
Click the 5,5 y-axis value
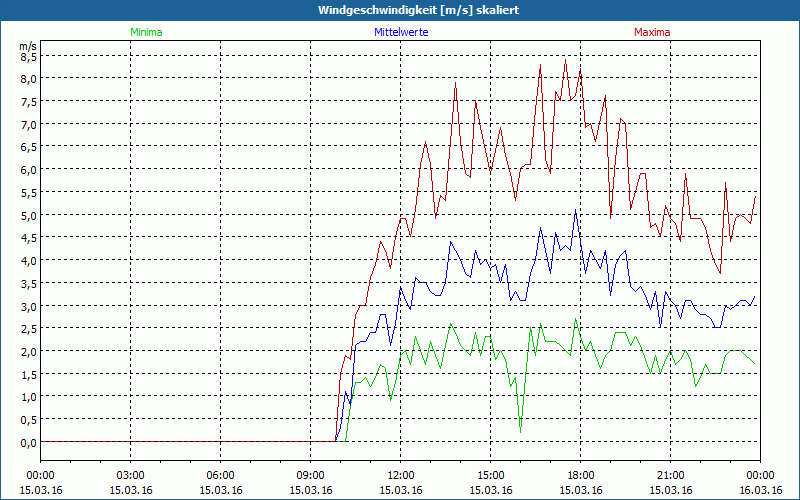click(x=29, y=192)
